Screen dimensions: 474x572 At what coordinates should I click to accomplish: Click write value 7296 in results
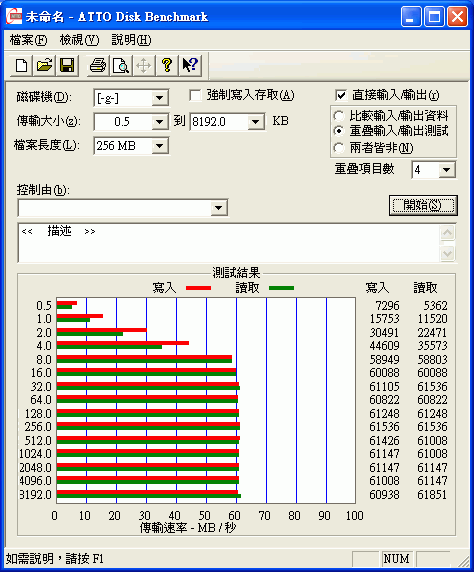pyautogui.click(x=388, y=305)
